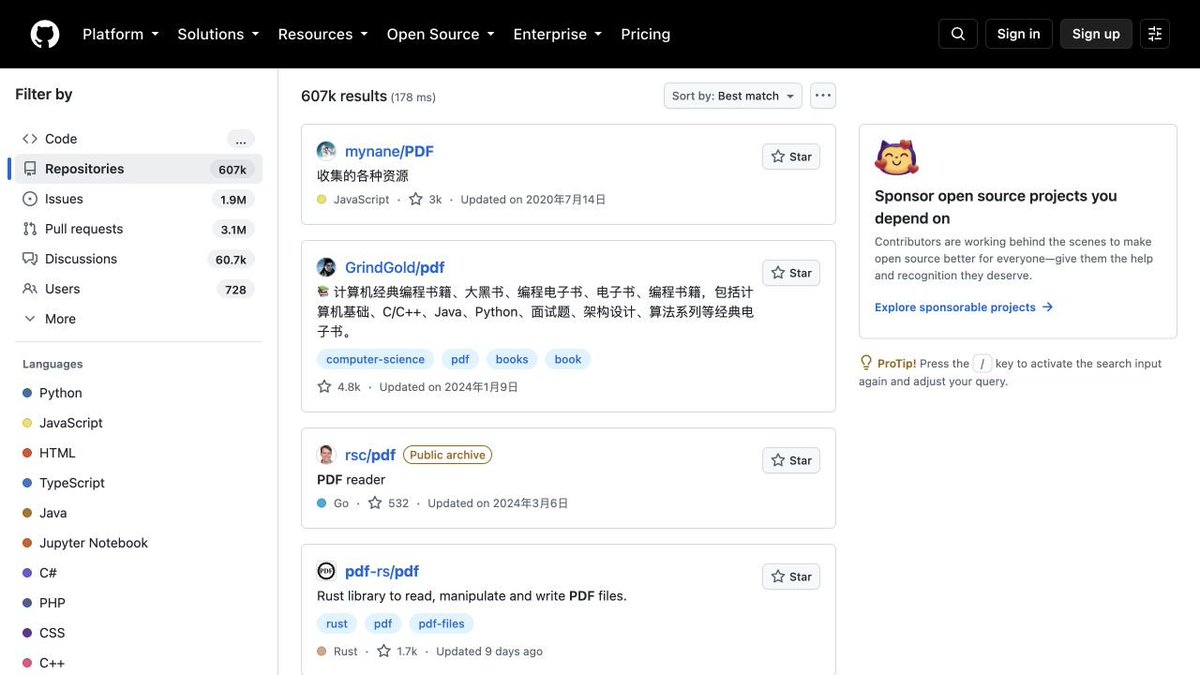The width and height of the screenshot is (1200, 675).
Task: Open the Platform dropdown menu
Action: [x=120, y=34]
